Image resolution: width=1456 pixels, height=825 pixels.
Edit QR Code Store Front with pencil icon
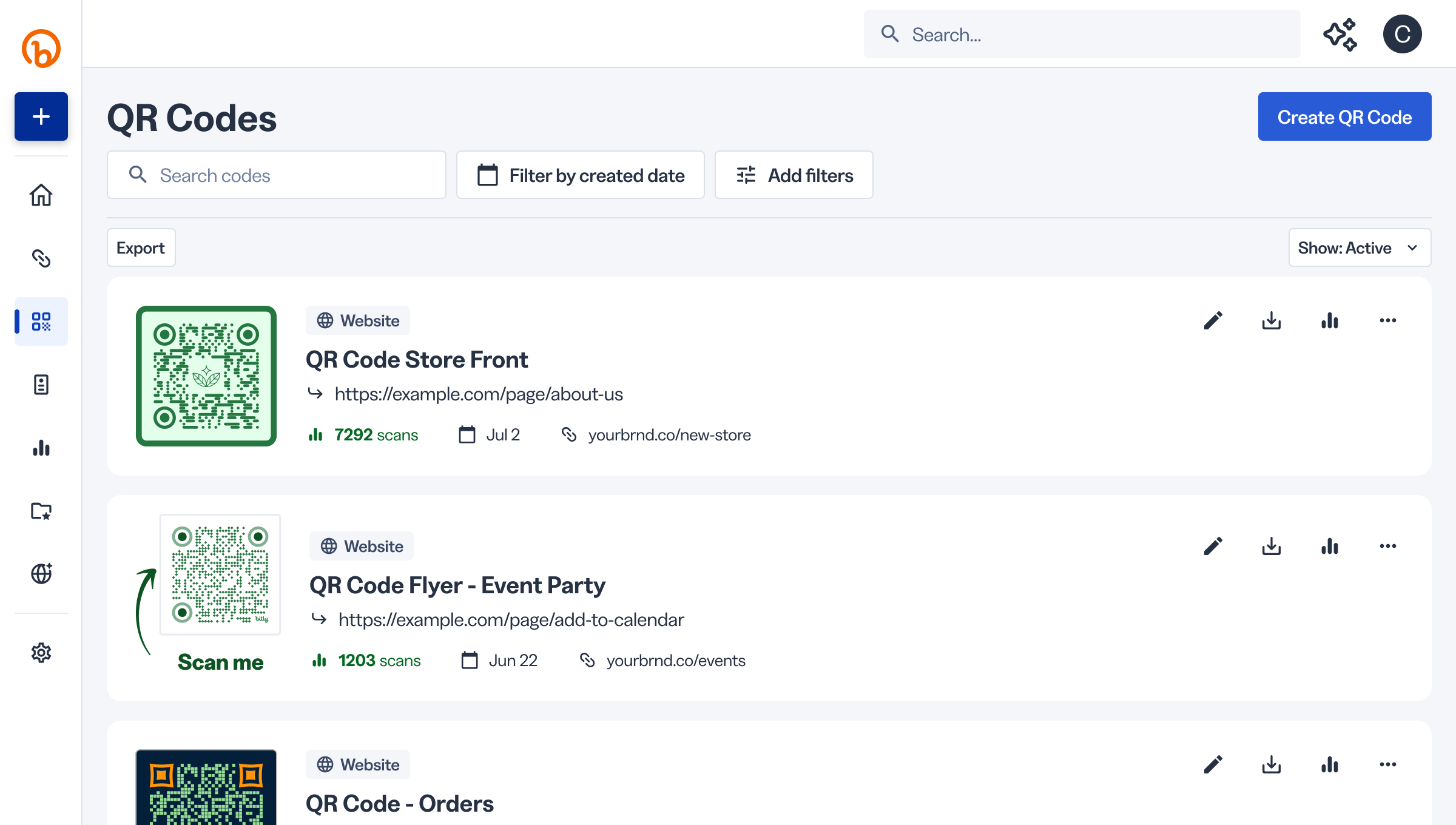[x=1213, y=320]
